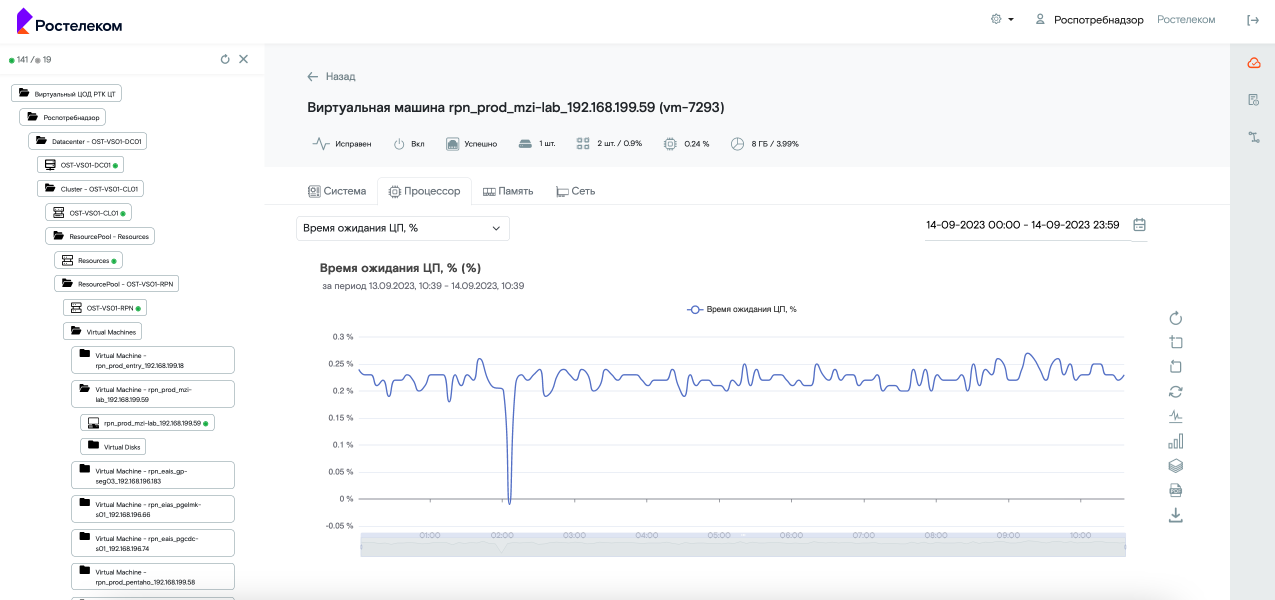1275x600 pixels.
Task: Open the metric dropdown 'Время ожидания ЦП, %'
Action: [402, 228]
